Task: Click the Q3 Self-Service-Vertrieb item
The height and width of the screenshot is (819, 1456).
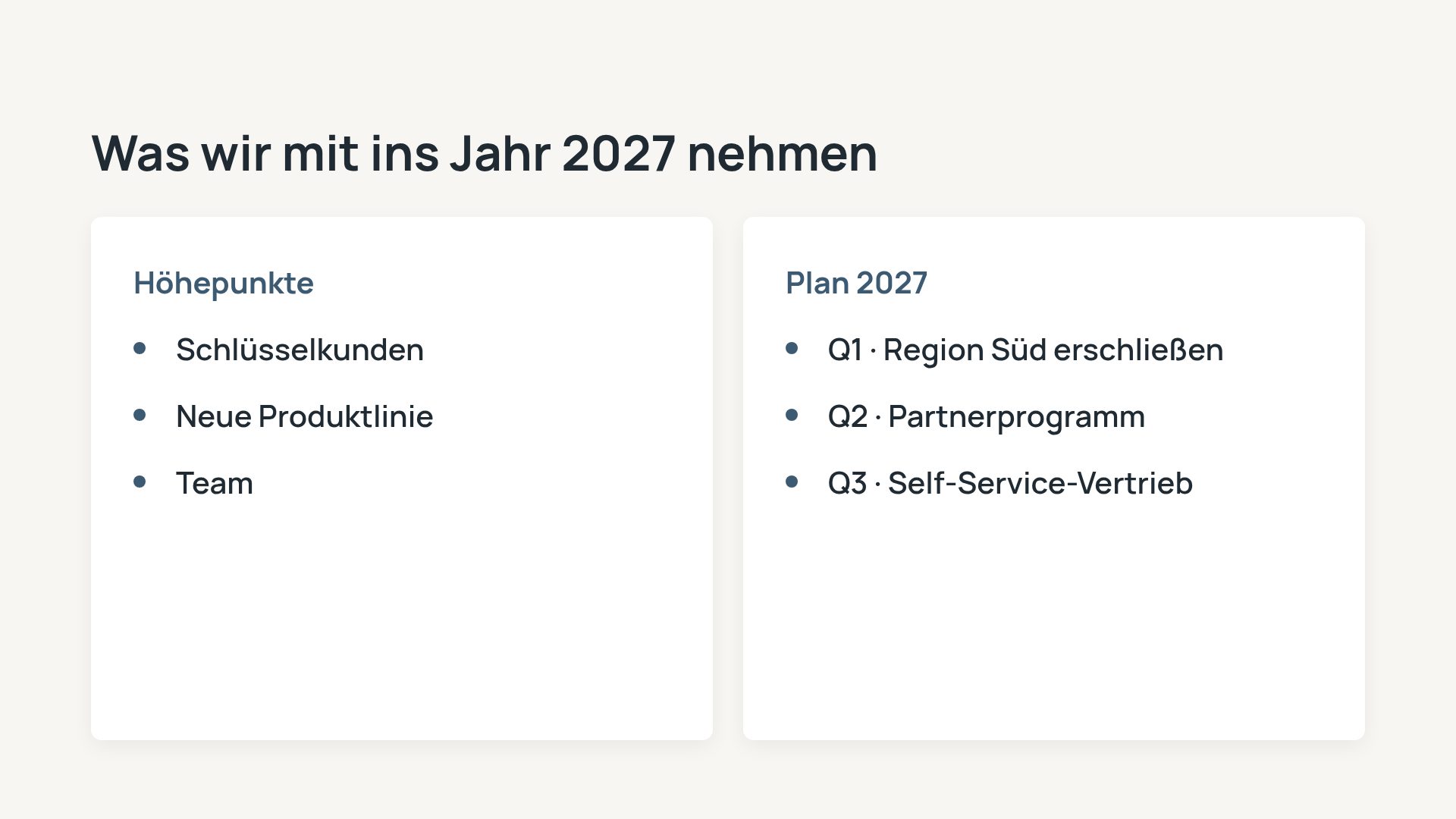Action: [1010, 483]
